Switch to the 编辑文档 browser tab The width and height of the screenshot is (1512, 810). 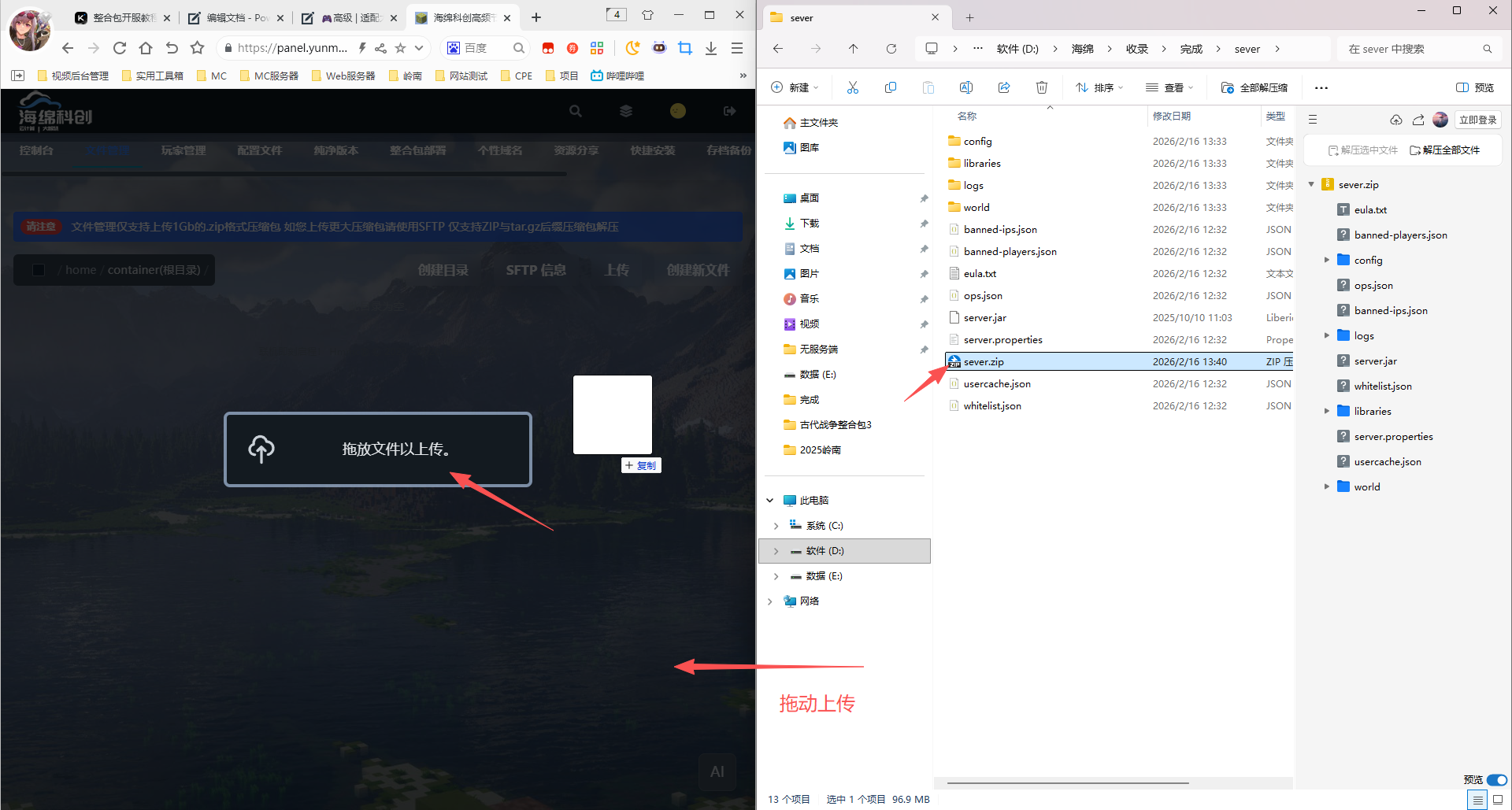(236, 17)
